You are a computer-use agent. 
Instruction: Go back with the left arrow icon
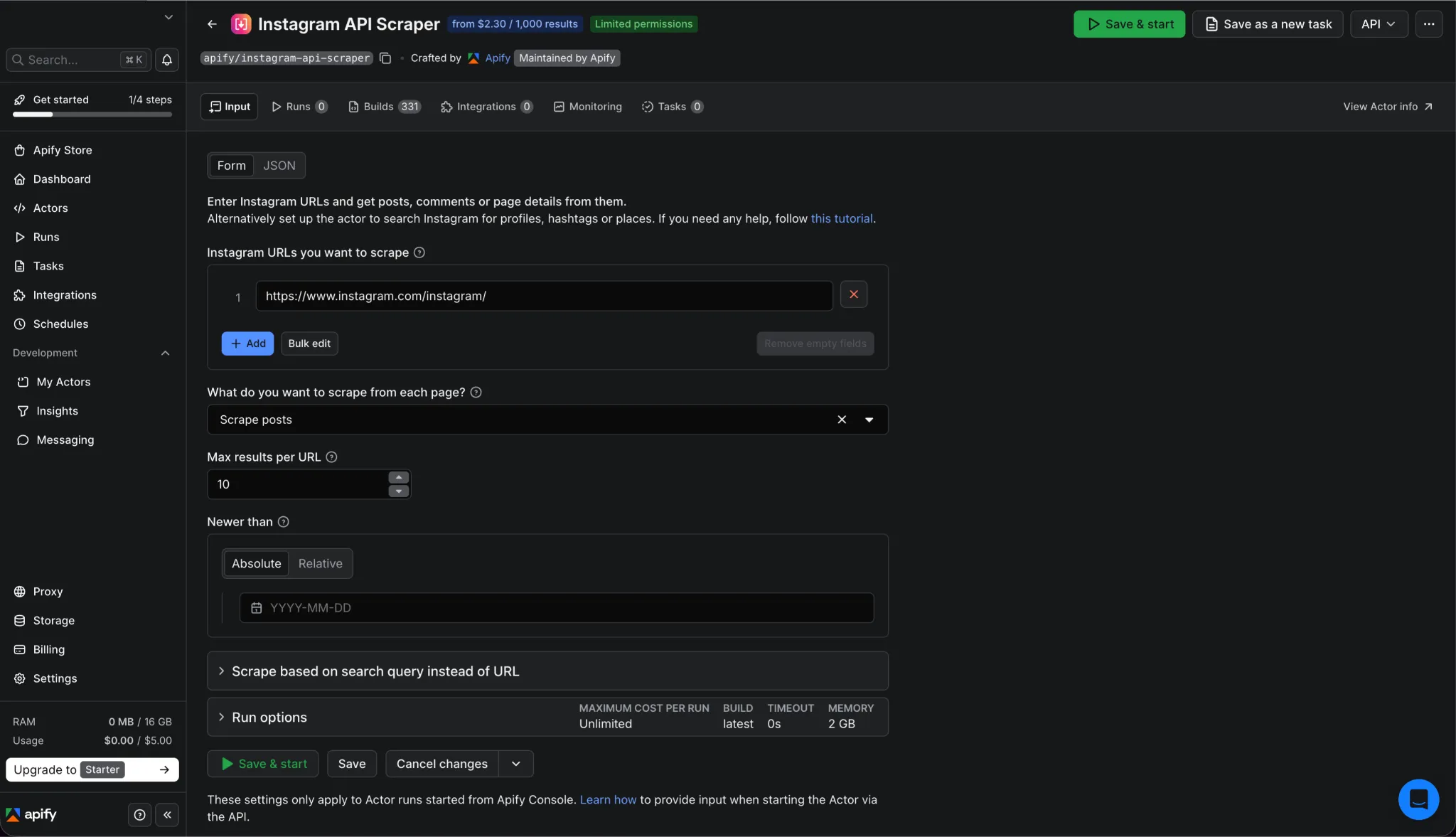pyautogui.click(x=212, y=24)
